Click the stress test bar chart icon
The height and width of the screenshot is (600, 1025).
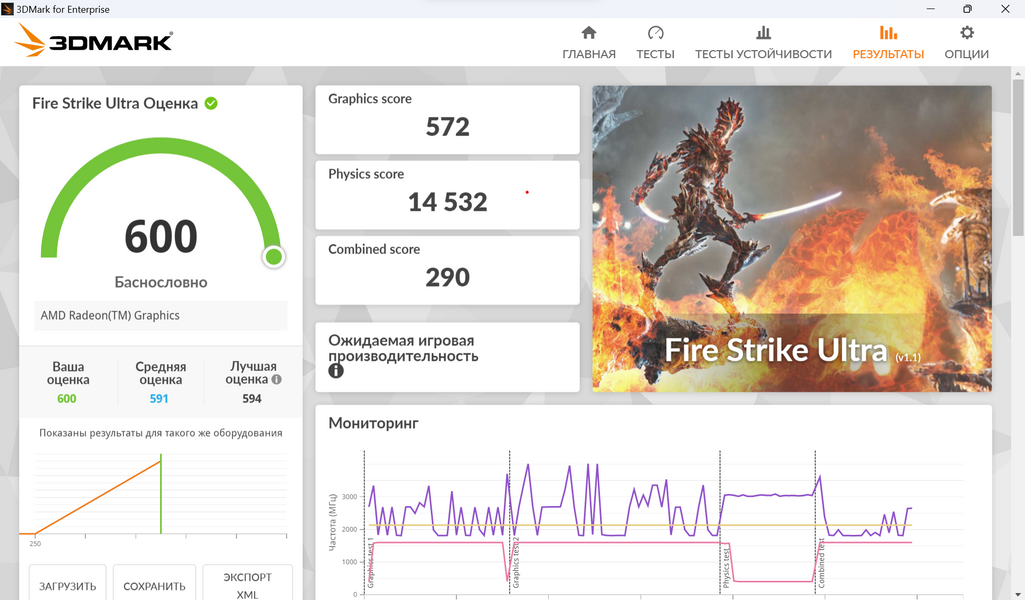click(763, 33)
